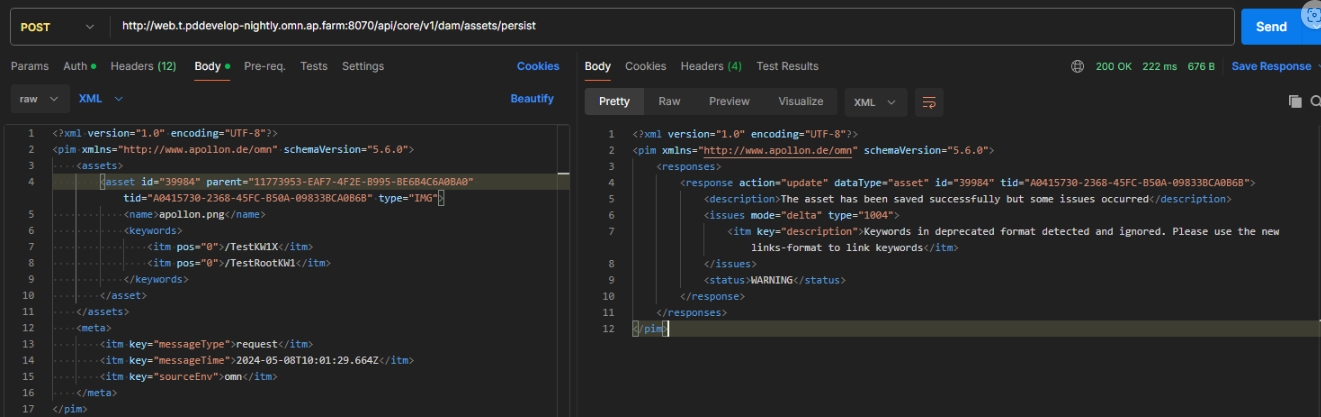Open the raw body type dropdown
This screenshot has height=417, width=1321.
click(40, 99)
